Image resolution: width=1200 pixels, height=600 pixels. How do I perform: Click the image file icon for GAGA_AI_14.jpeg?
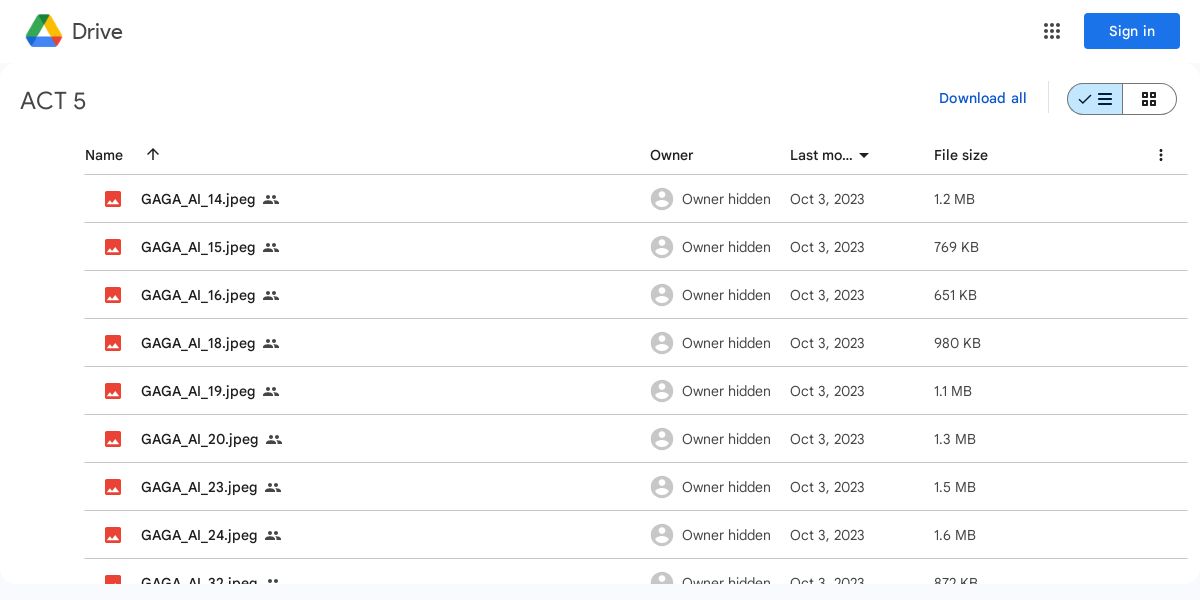click(x=113, y=199)
